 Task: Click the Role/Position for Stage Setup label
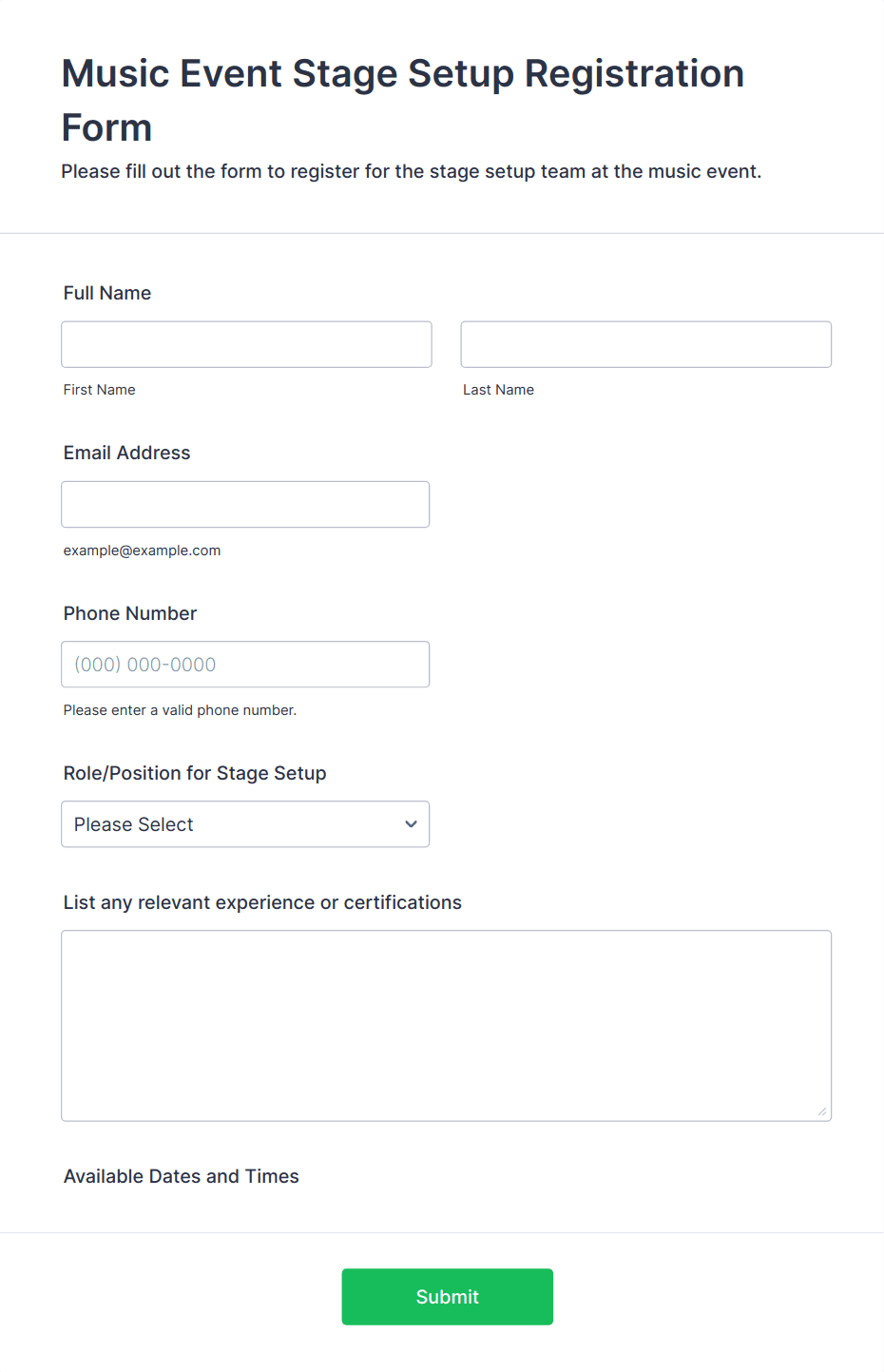(x=195, y=773)
